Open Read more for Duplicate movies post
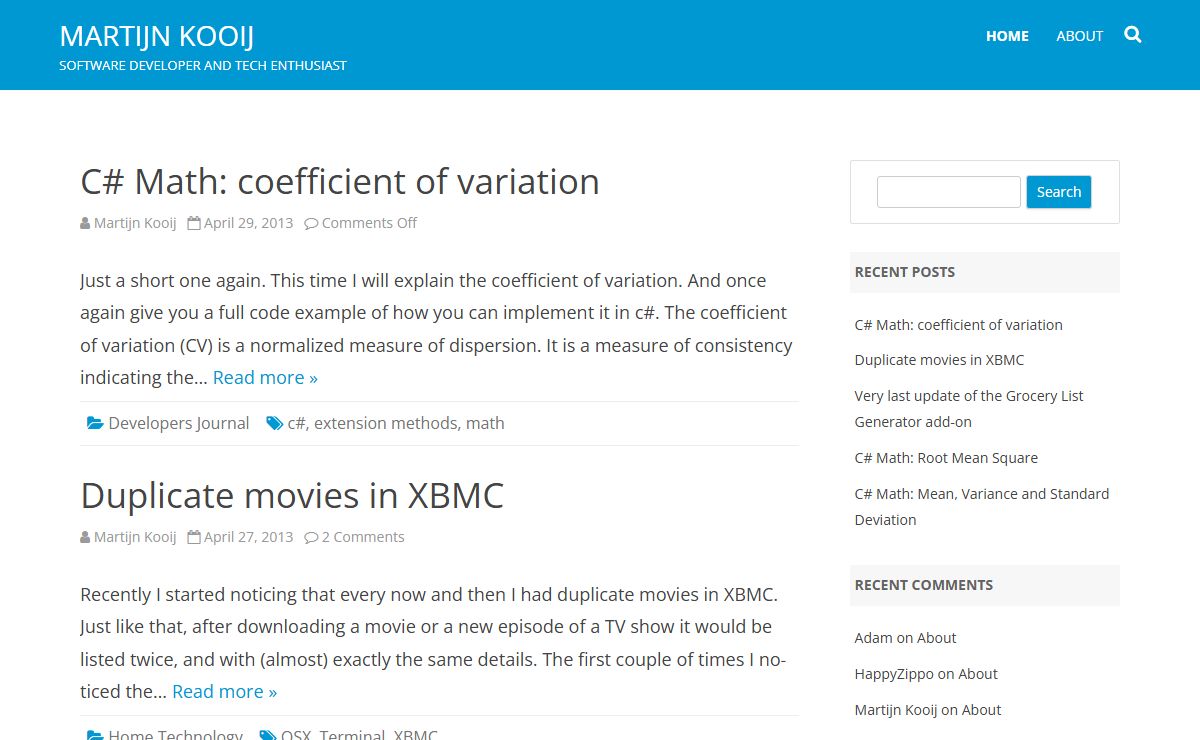Image resolution: width=1200 pixels, height=740 pixels. 224,691
